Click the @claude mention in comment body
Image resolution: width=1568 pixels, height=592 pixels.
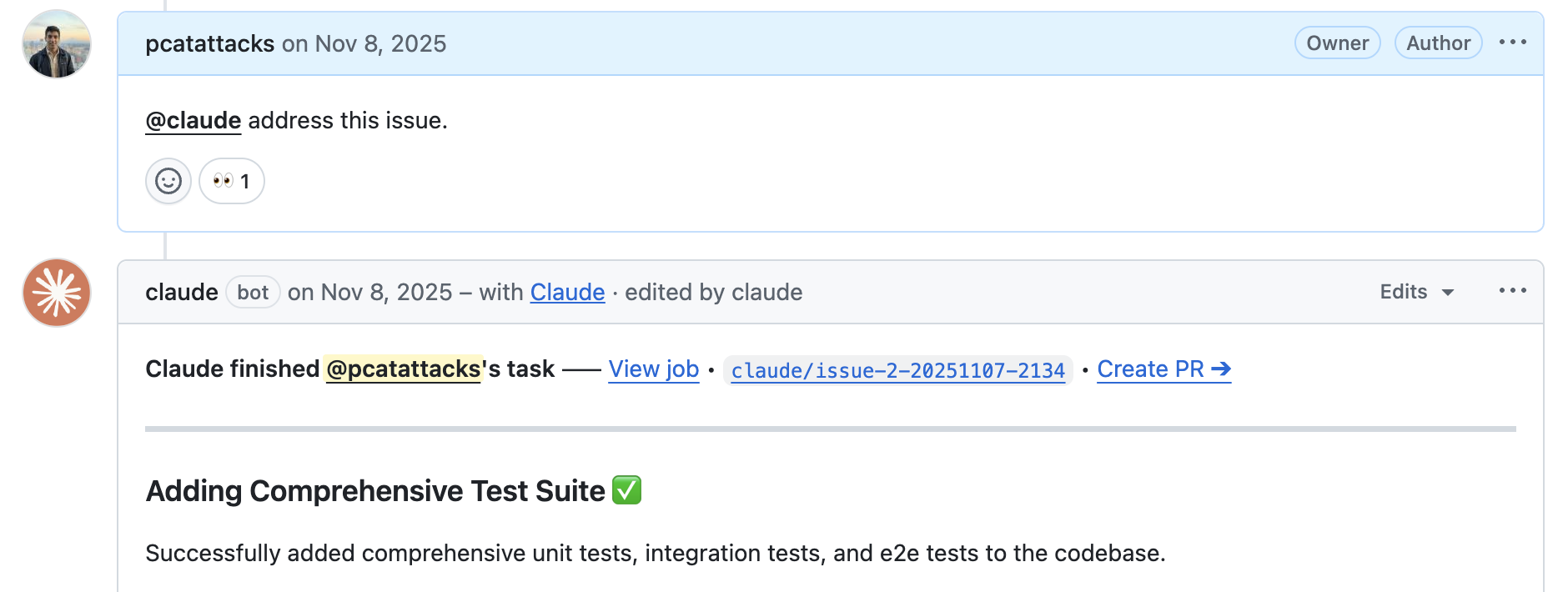click(x=193, y=121)
